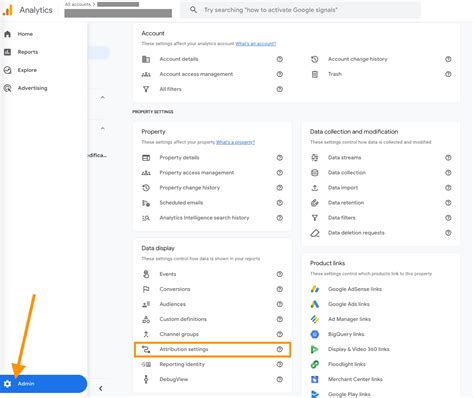This screenshot has width=474, height=398.
Task: Collapse the lower section chevron in side panel
Action: point(103,128)
